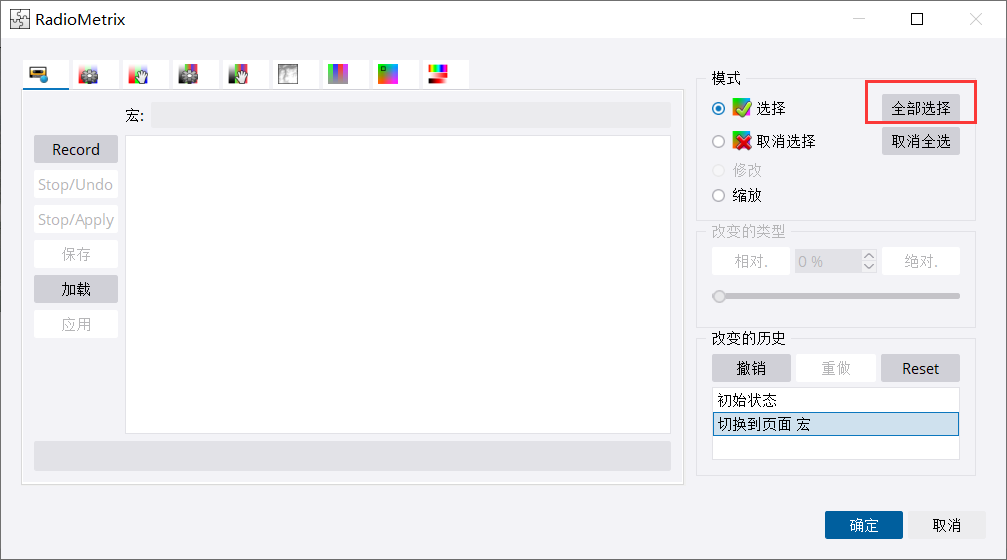Image resolution: width=1007 pixels, height=560 pixels.
Task: Select 初始状态 in the history list
Action: point(835,400)
